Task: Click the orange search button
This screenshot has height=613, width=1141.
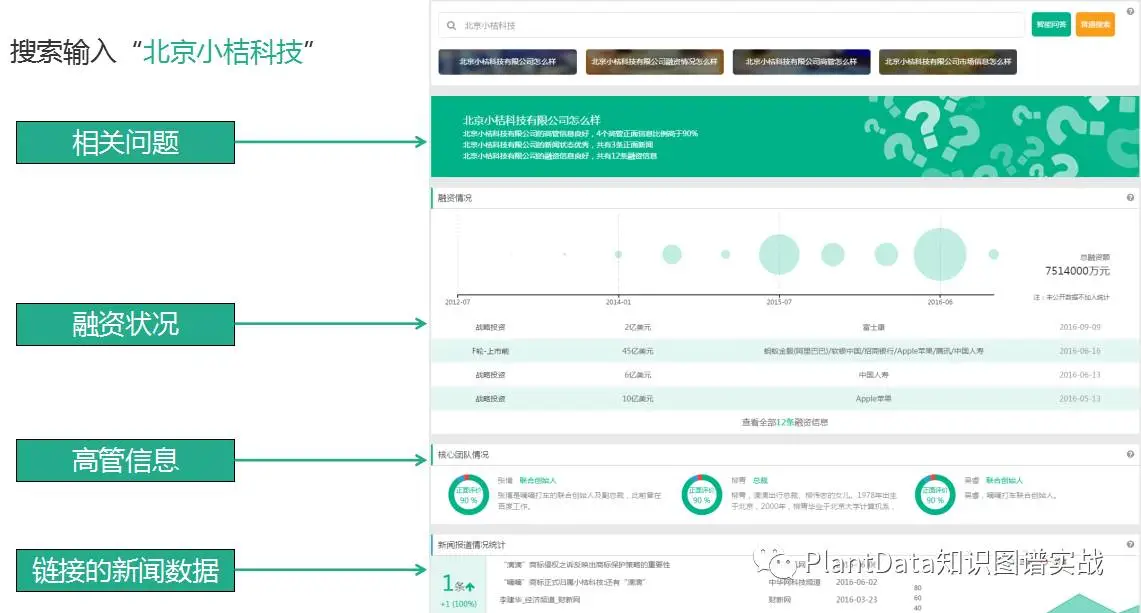Action: coord(1095,25)
